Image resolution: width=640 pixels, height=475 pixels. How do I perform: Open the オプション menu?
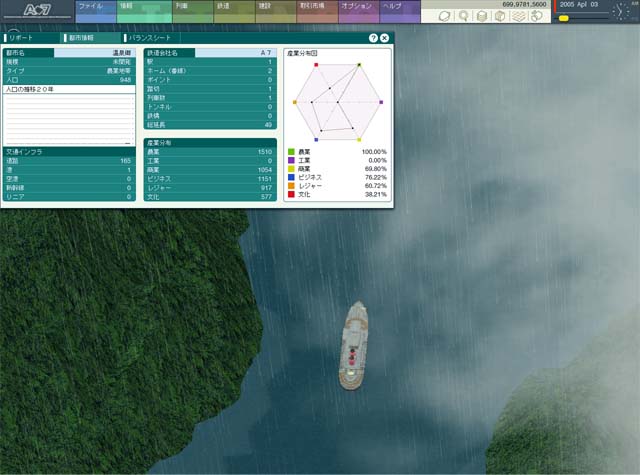pyautogui.click(x=359, y=11)
